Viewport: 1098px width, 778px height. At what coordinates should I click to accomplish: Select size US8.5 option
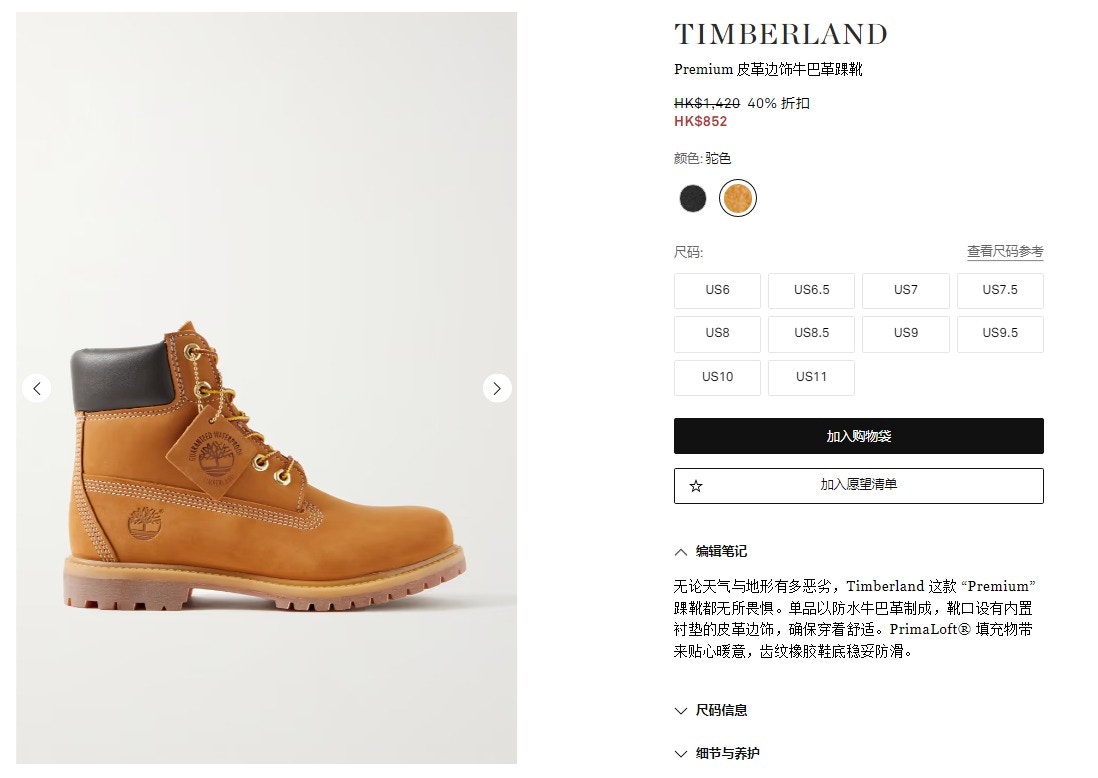coord(811,334)
